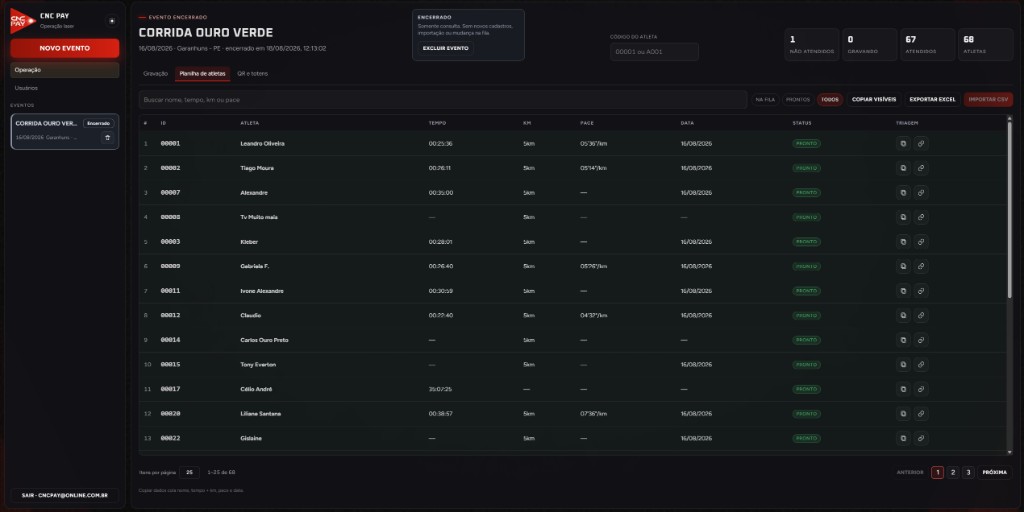Open Usuários in the sidebar
This screenshot has width=1024, height=512.
pos(65,88)
